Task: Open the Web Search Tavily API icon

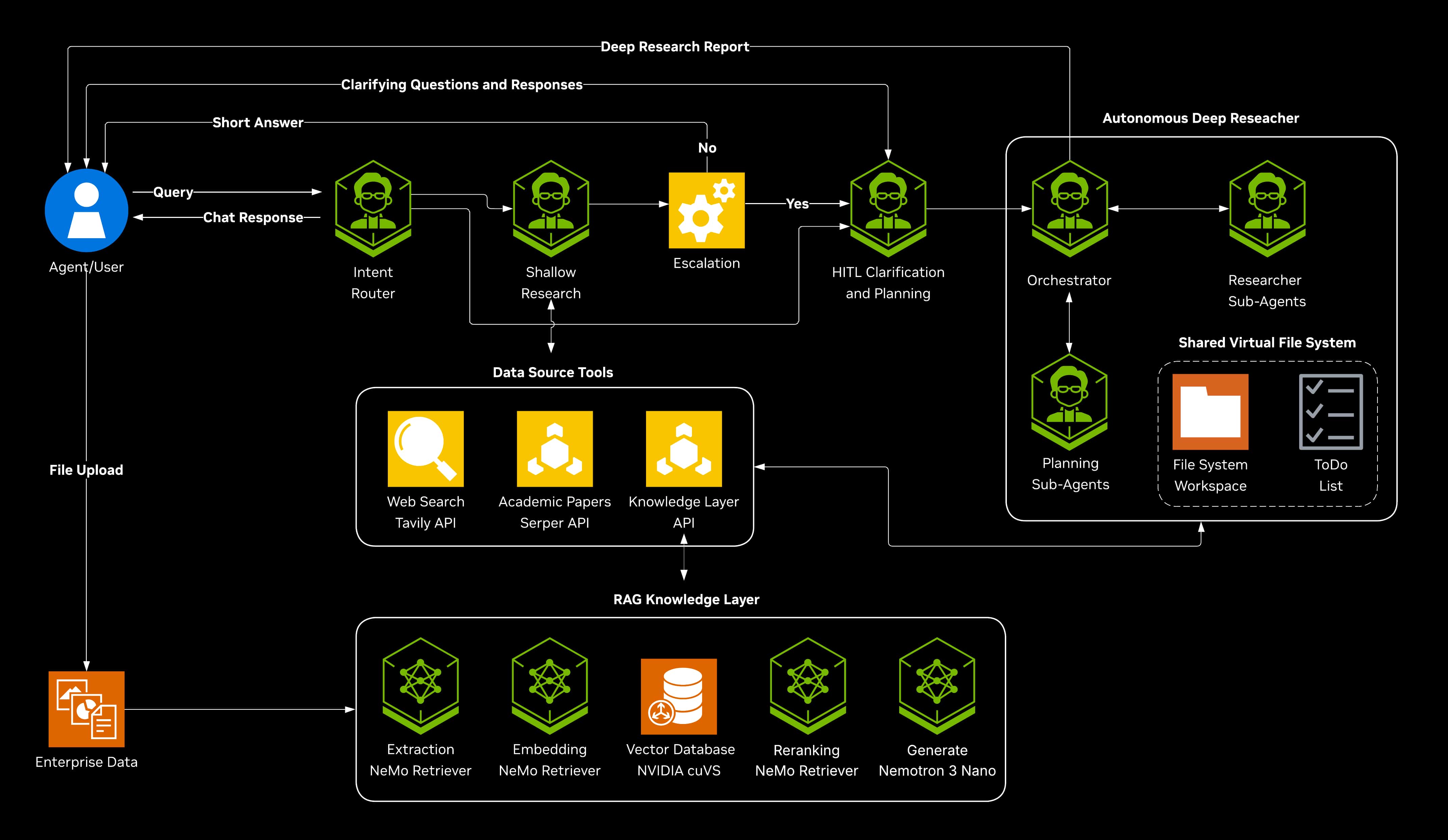Action: click(x=425, y=448)
